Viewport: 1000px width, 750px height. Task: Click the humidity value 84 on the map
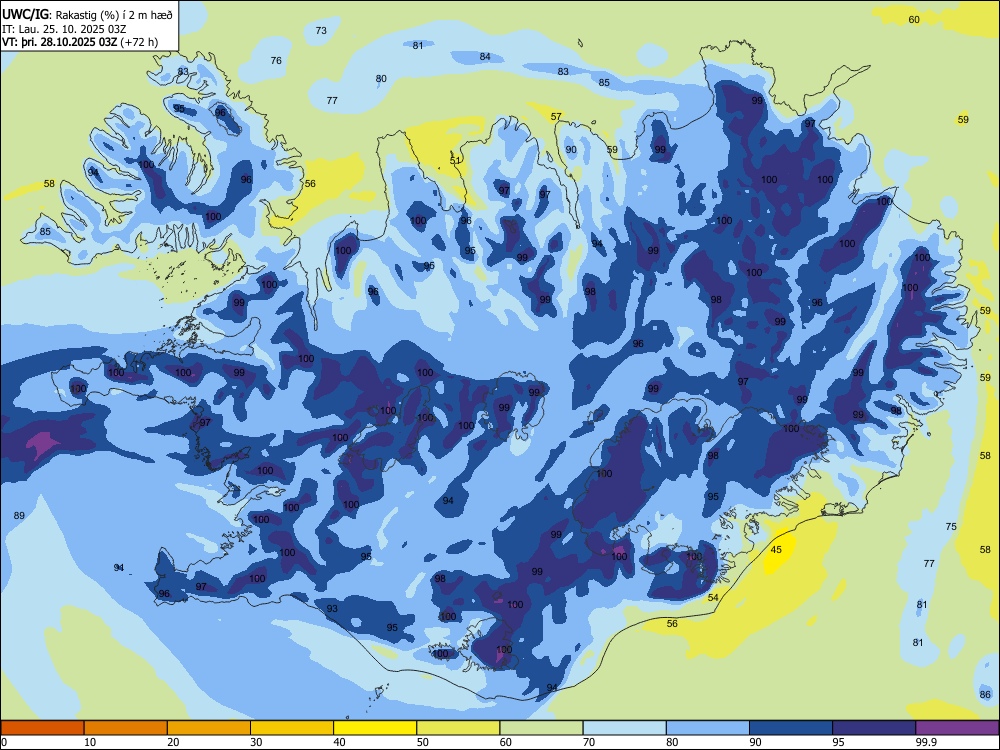tap(485, 57)
